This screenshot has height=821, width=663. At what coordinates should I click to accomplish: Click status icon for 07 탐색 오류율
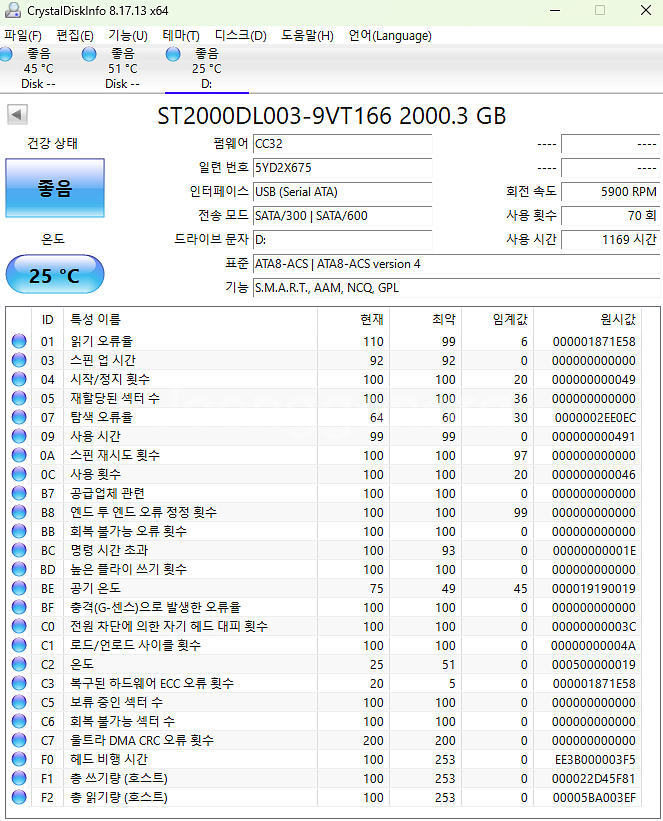[x=19, y=417]
